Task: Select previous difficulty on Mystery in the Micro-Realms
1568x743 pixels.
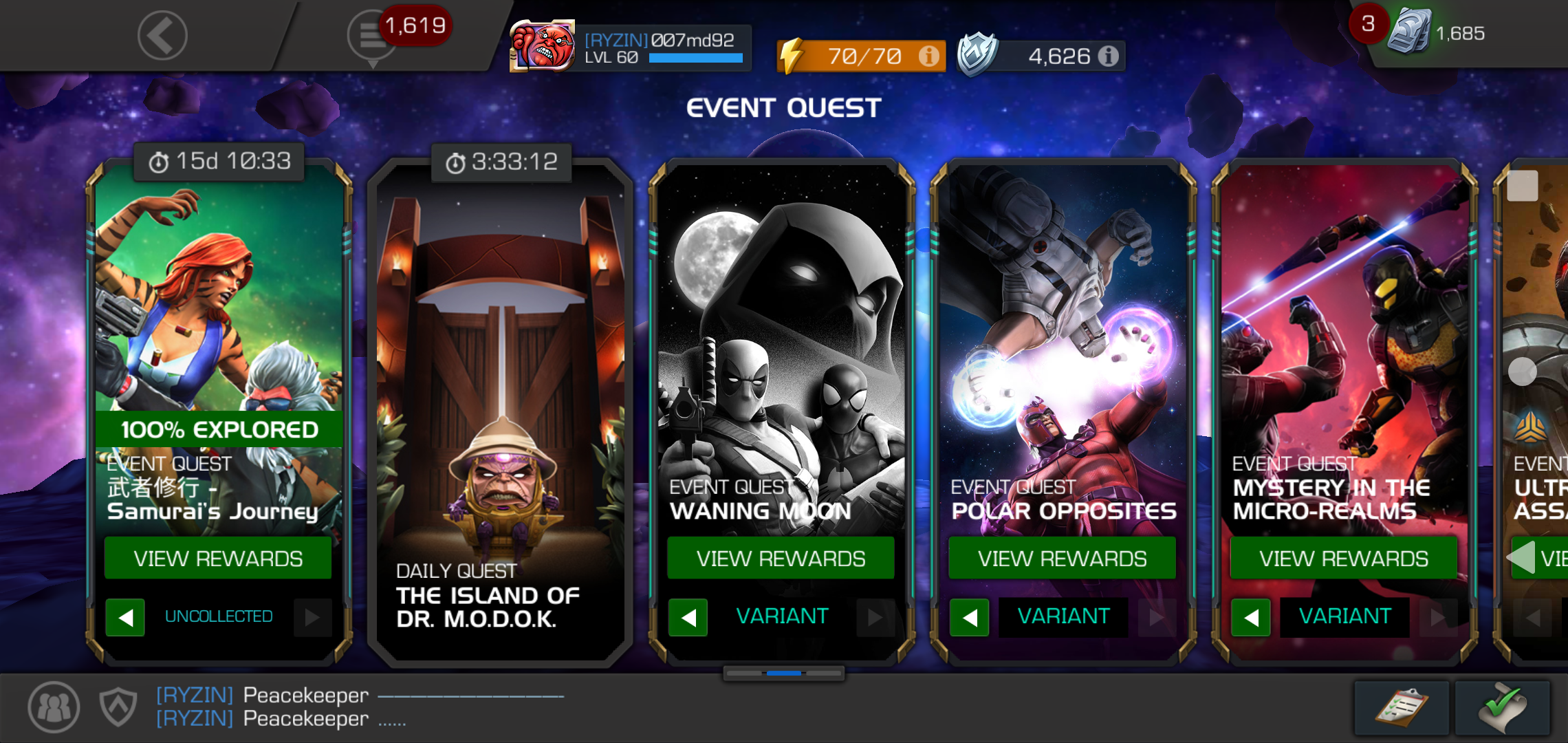Action: click(x=1250, y=617)
